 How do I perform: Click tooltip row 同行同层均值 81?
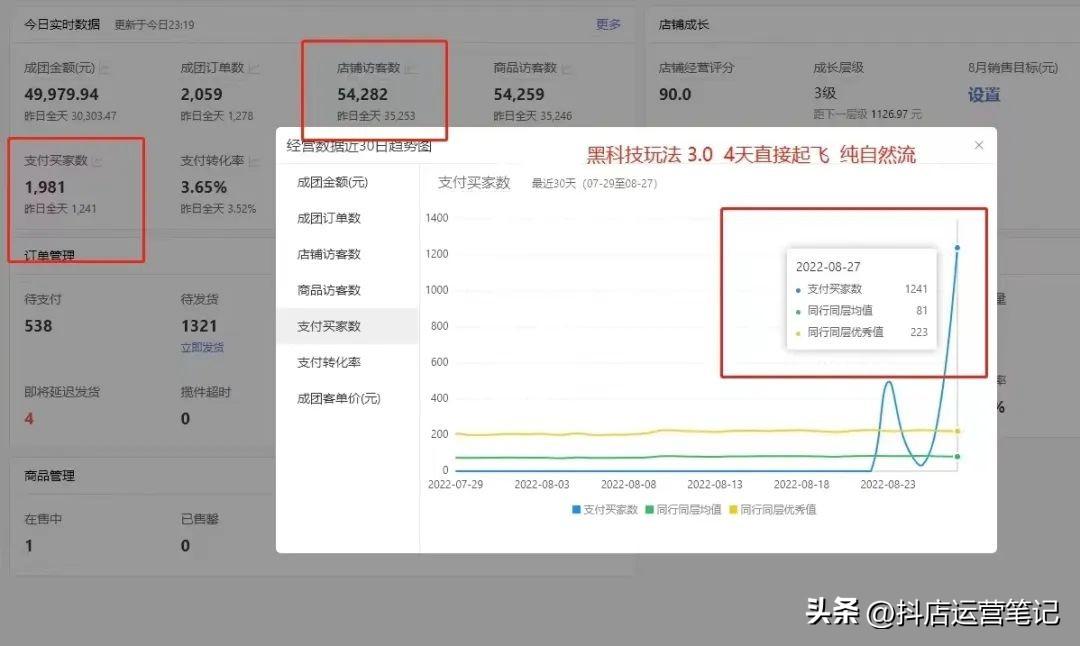pyautogui.click(x=862, y=311)
